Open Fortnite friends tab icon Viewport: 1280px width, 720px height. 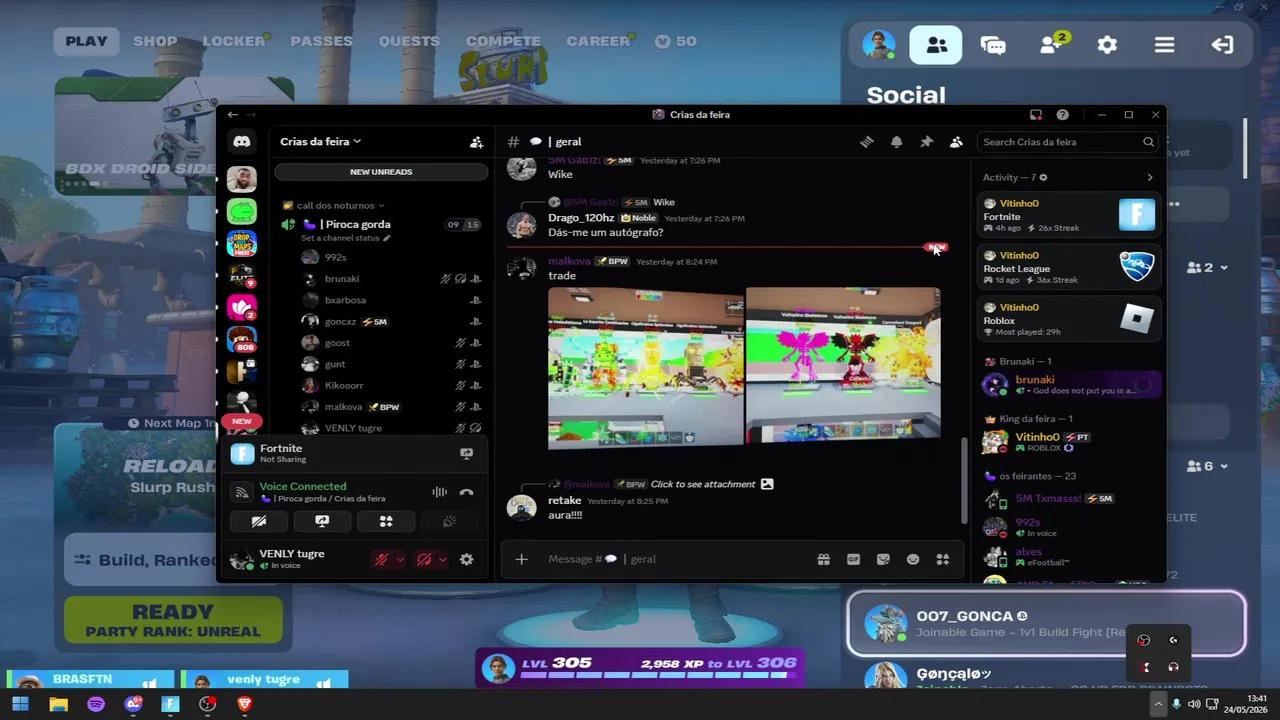coord(936,45)
